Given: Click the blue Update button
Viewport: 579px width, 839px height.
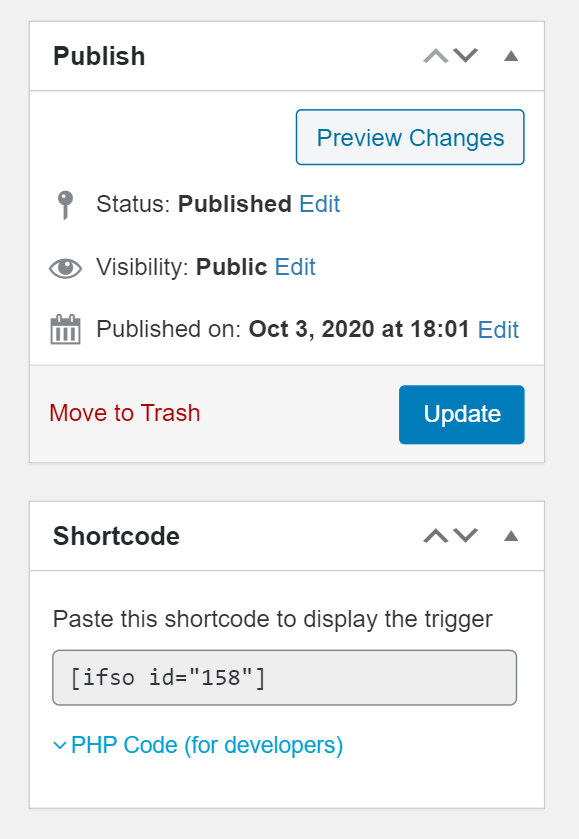Looking at the screenshot, I should (x=462, y=415).
